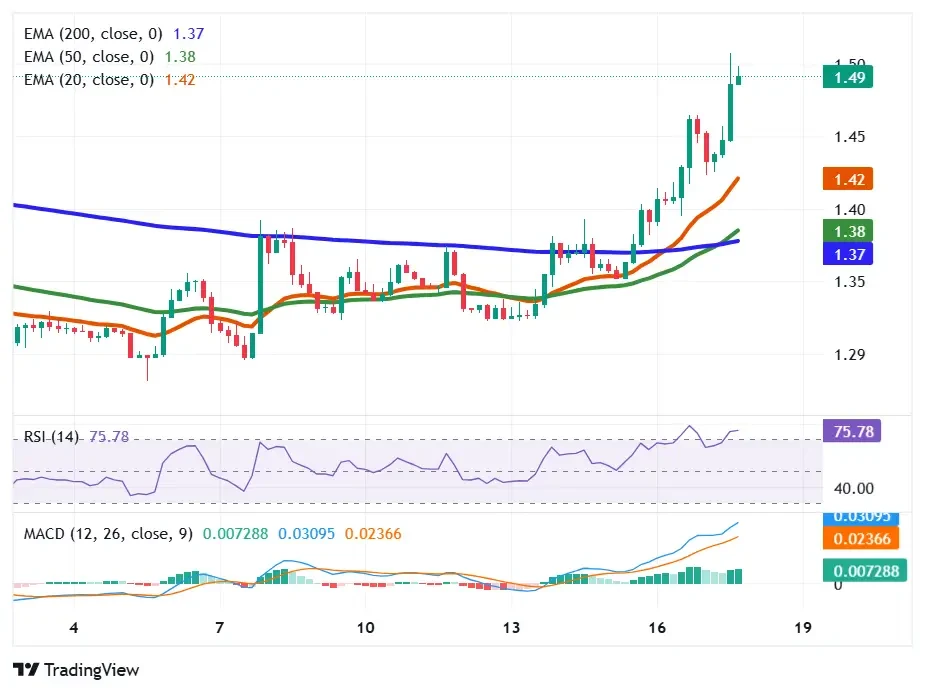Viewport: 925px width, 693px height.
Task: Click the date label 13 on time axis
Action: point(511,628)
